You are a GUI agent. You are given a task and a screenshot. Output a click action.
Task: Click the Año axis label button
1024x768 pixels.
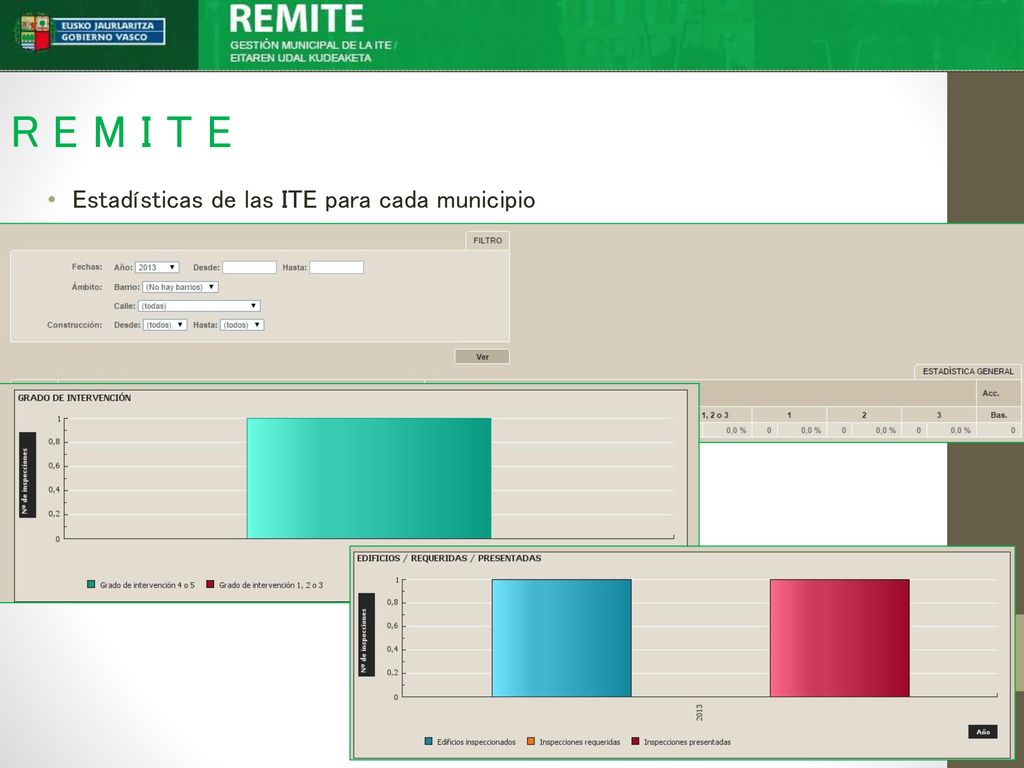(983, 732)
